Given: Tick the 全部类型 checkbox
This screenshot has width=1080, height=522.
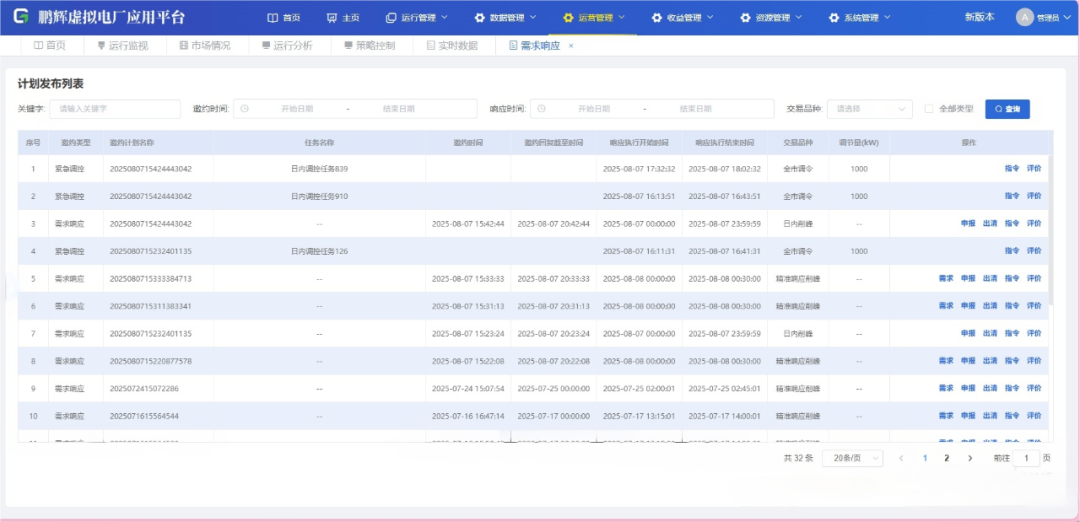Looking at the screenshot, I should point(929,109).
